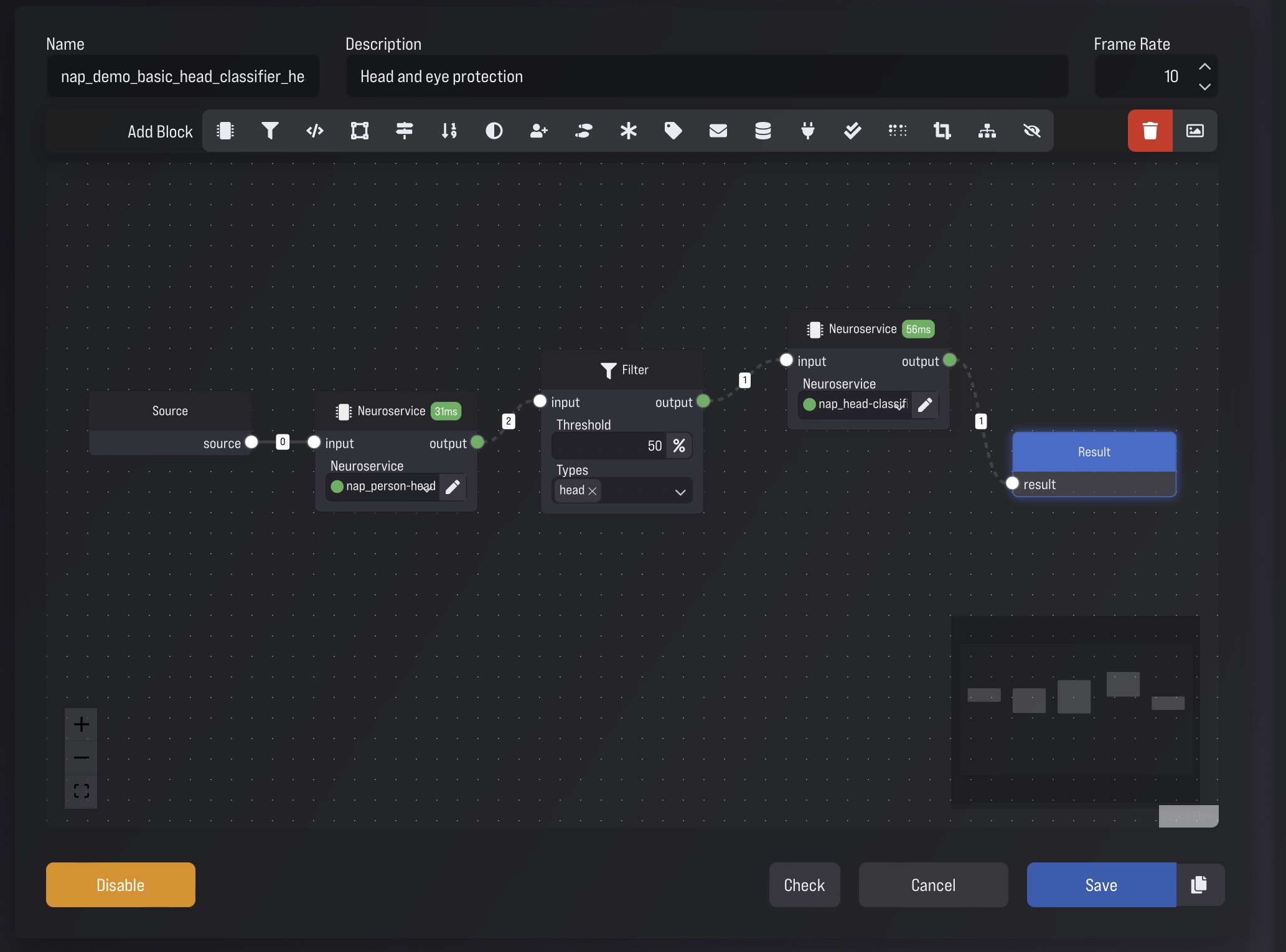Click the add-person block icon
The image size is (1286, 952).
(539, 131)
